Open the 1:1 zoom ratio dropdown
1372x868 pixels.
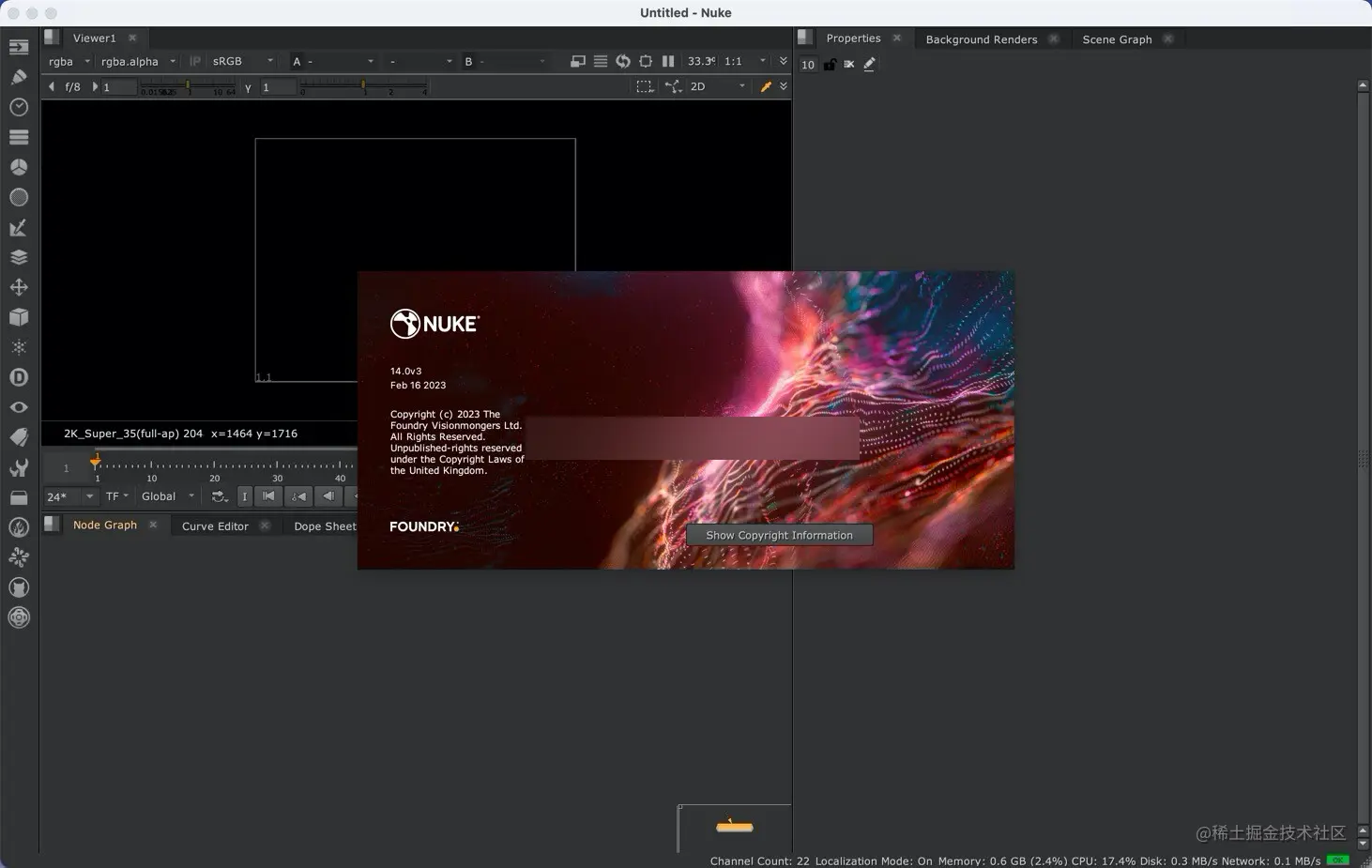click(x=745, y=61)
